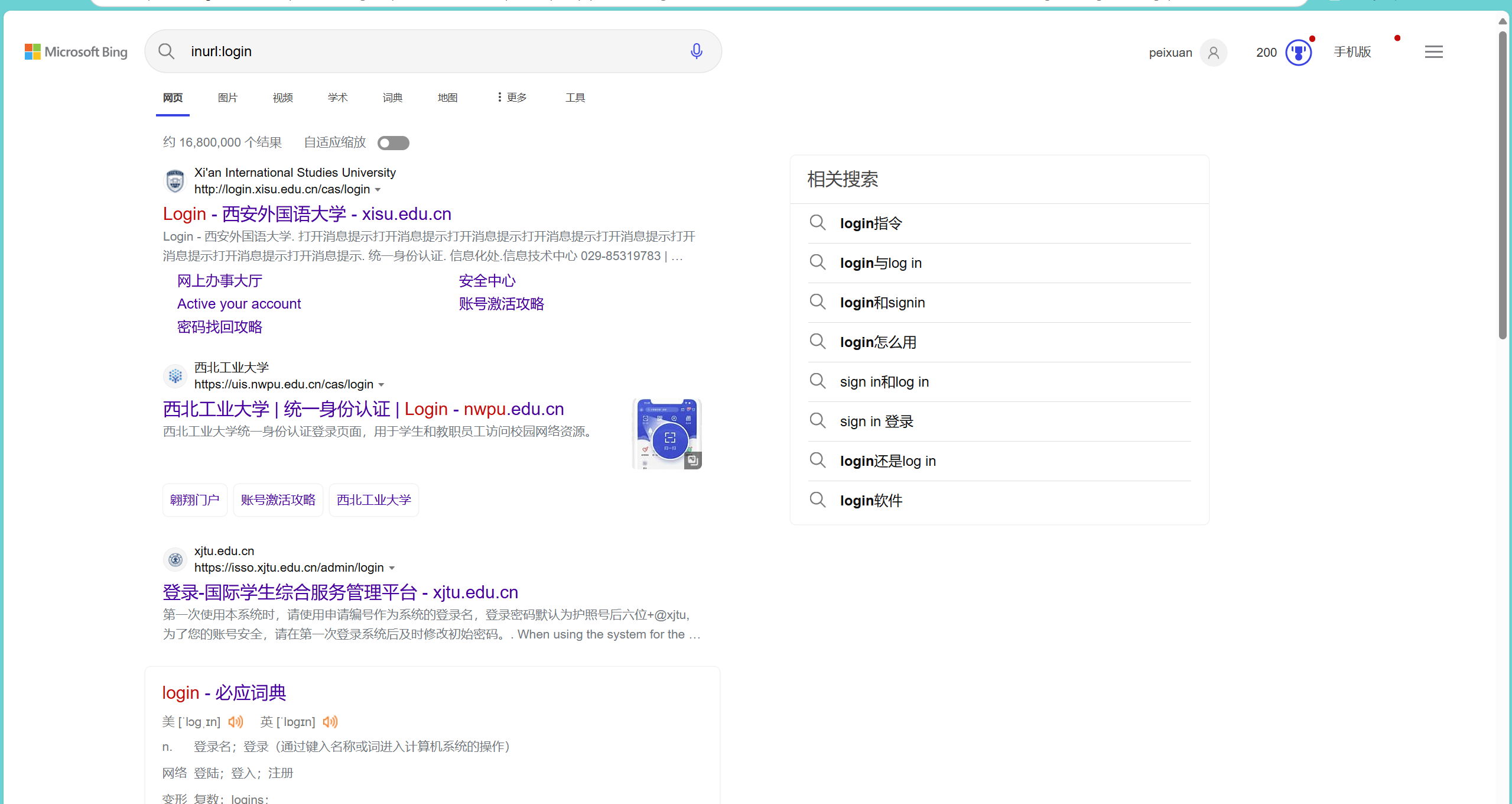Switch to the 学术 tab
The height and width of the screenshot is (804, 1512).
pyautogui.click(x=337, y=98)
